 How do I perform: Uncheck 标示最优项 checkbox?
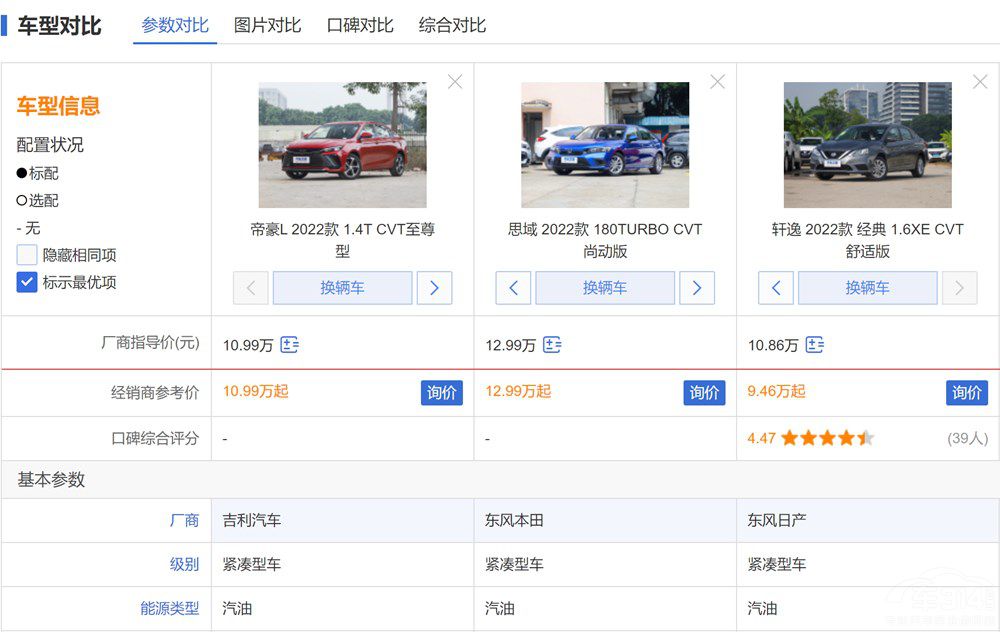pyautogui.click(x=27, y=283)
